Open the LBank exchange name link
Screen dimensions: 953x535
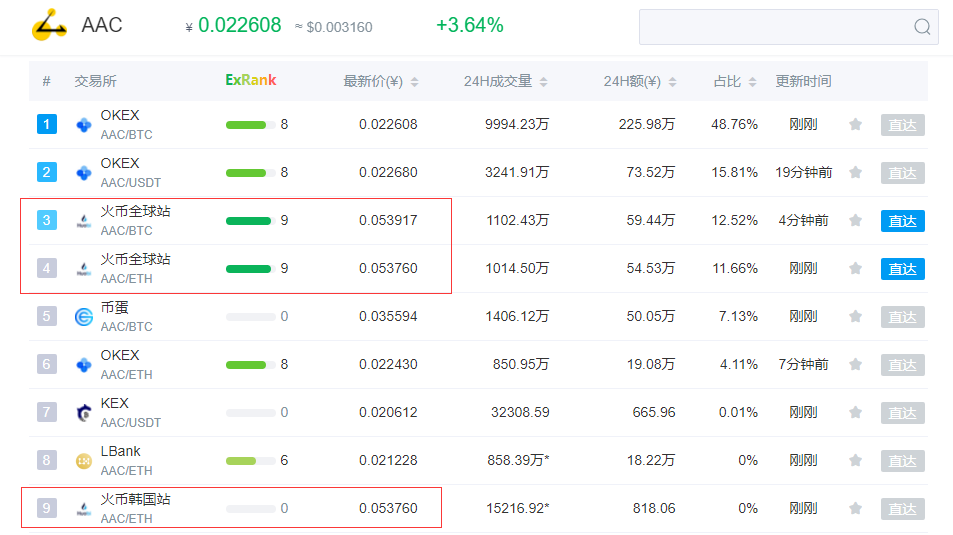click(120, 451)
